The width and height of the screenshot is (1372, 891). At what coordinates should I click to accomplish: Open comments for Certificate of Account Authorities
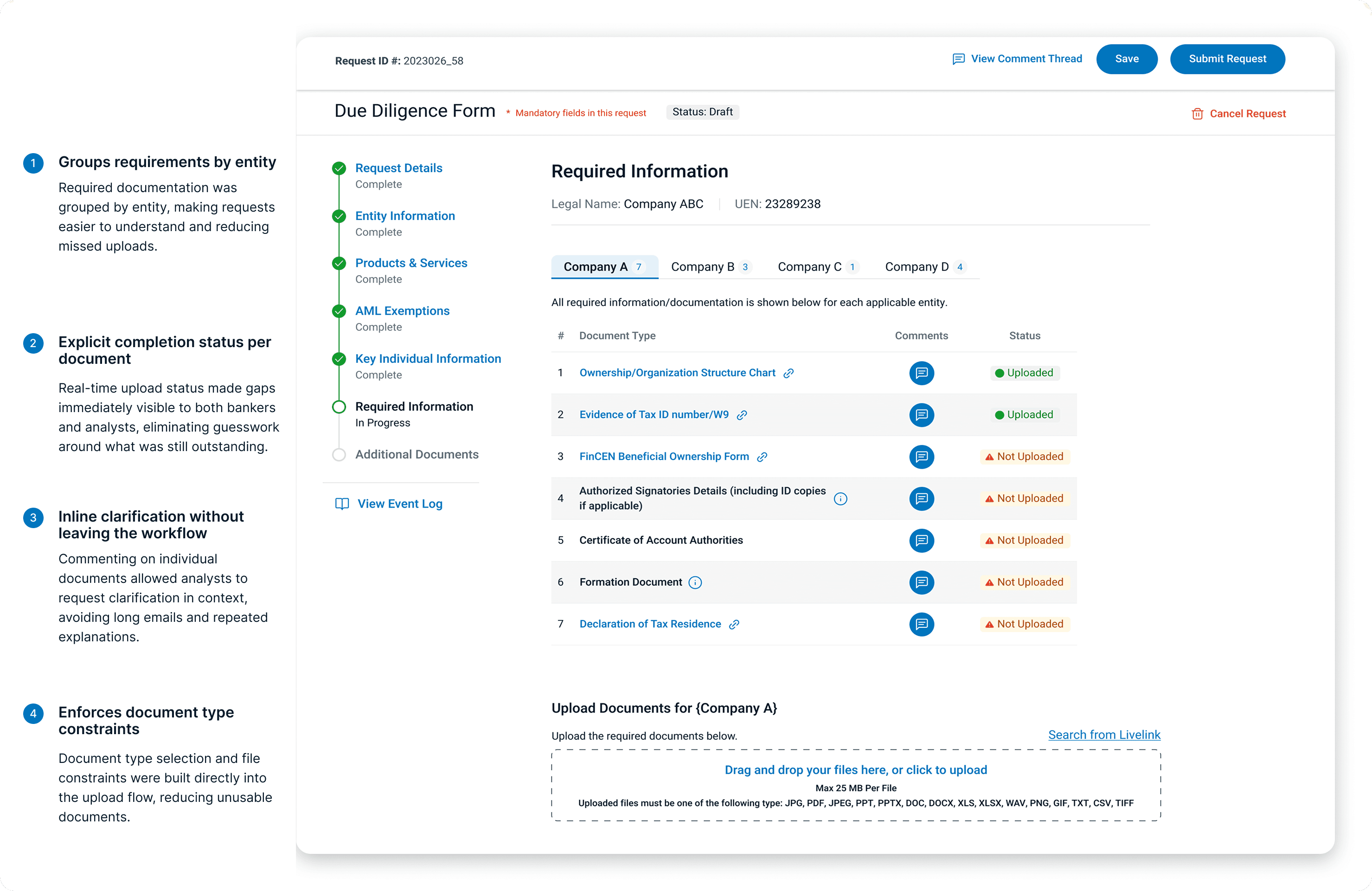point(921,540)
